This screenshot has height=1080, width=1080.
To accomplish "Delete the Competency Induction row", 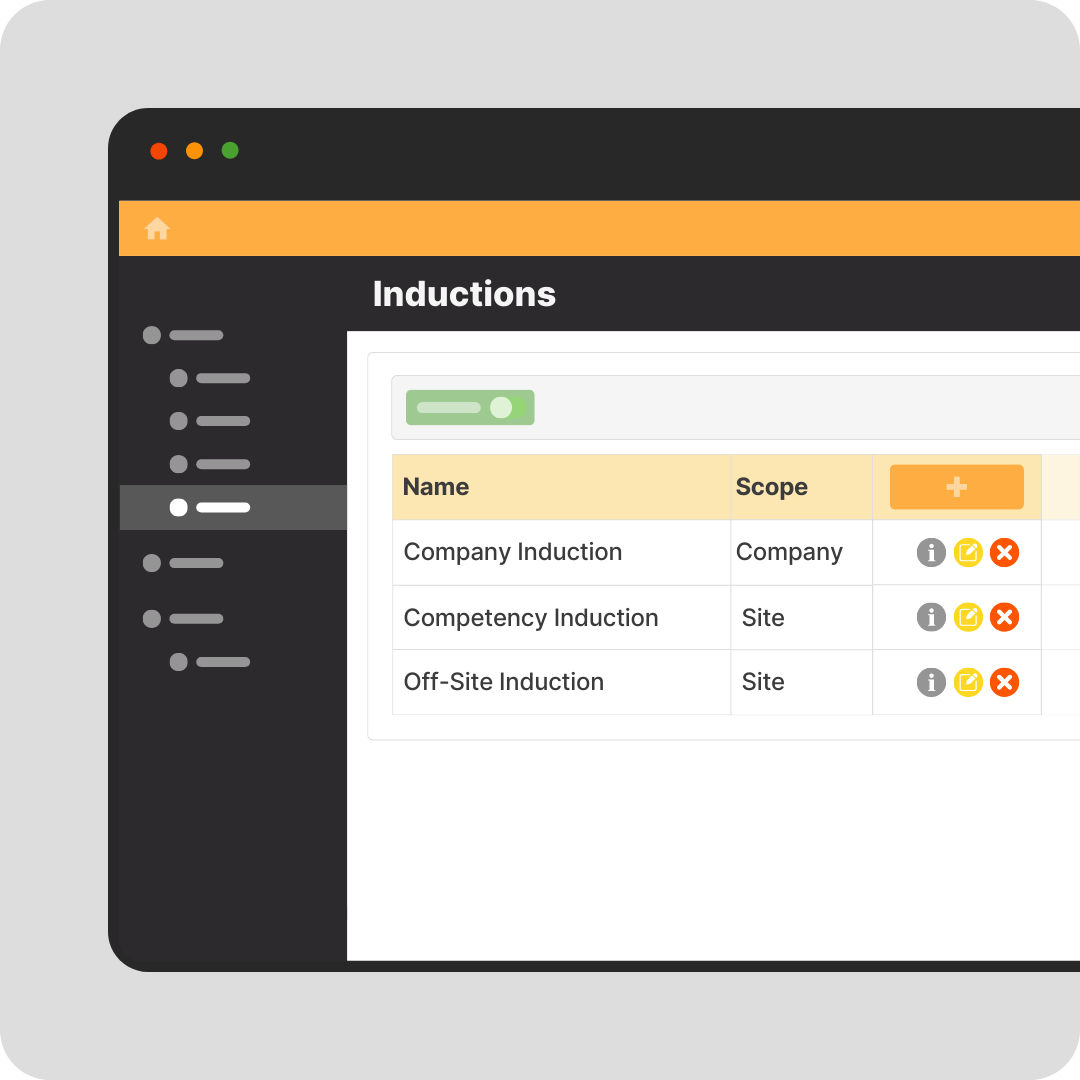I will coord(1004,617).
